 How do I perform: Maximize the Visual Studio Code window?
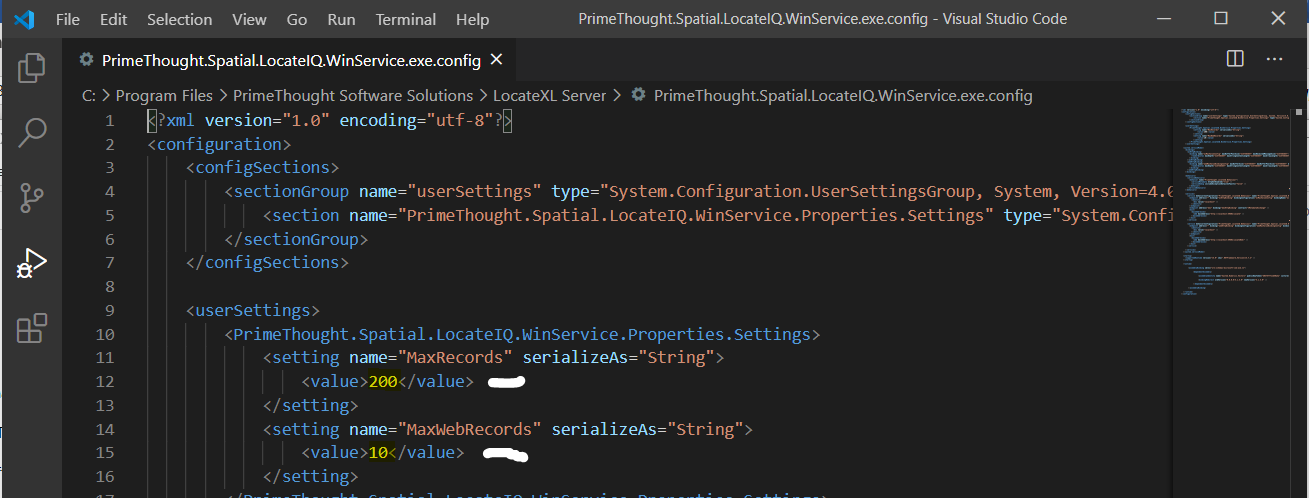[x=1221, y=19]
